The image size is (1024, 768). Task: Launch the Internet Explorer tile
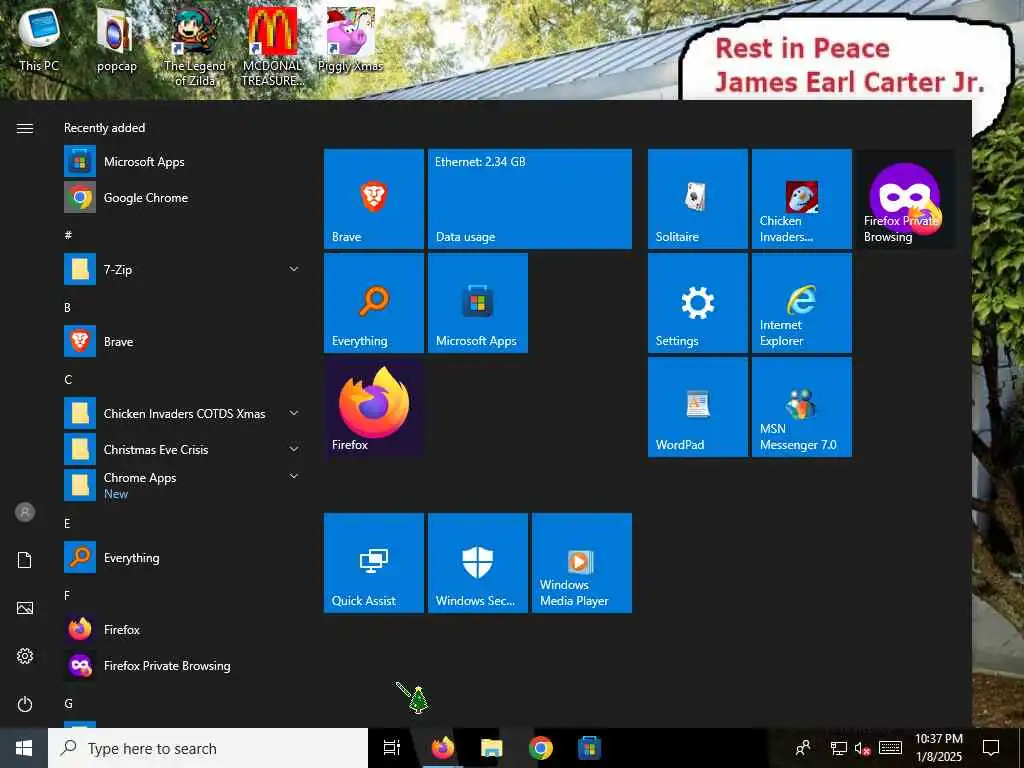pyautogui.click(x=801, y=303)
